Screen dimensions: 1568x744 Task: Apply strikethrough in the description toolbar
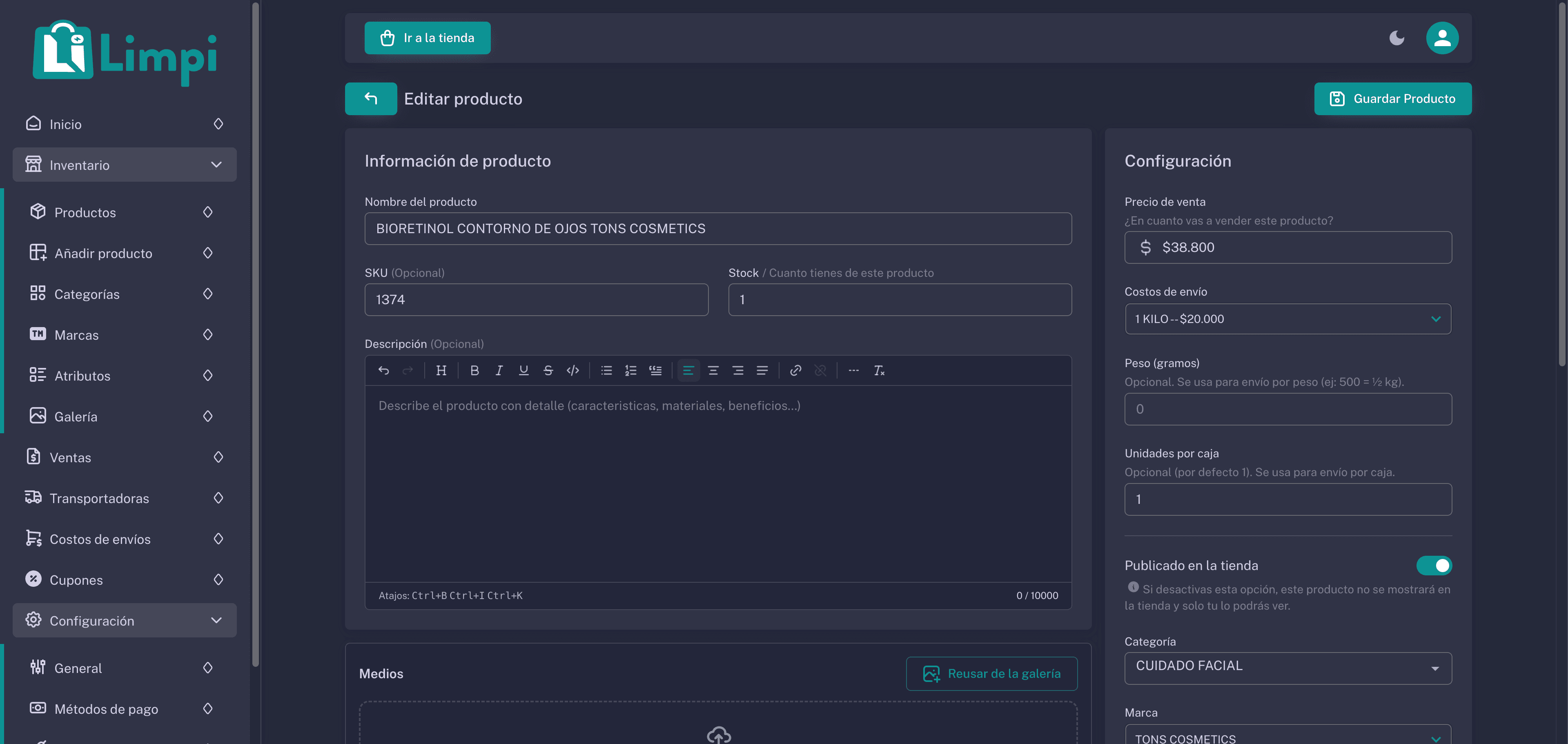coord(548,370)
